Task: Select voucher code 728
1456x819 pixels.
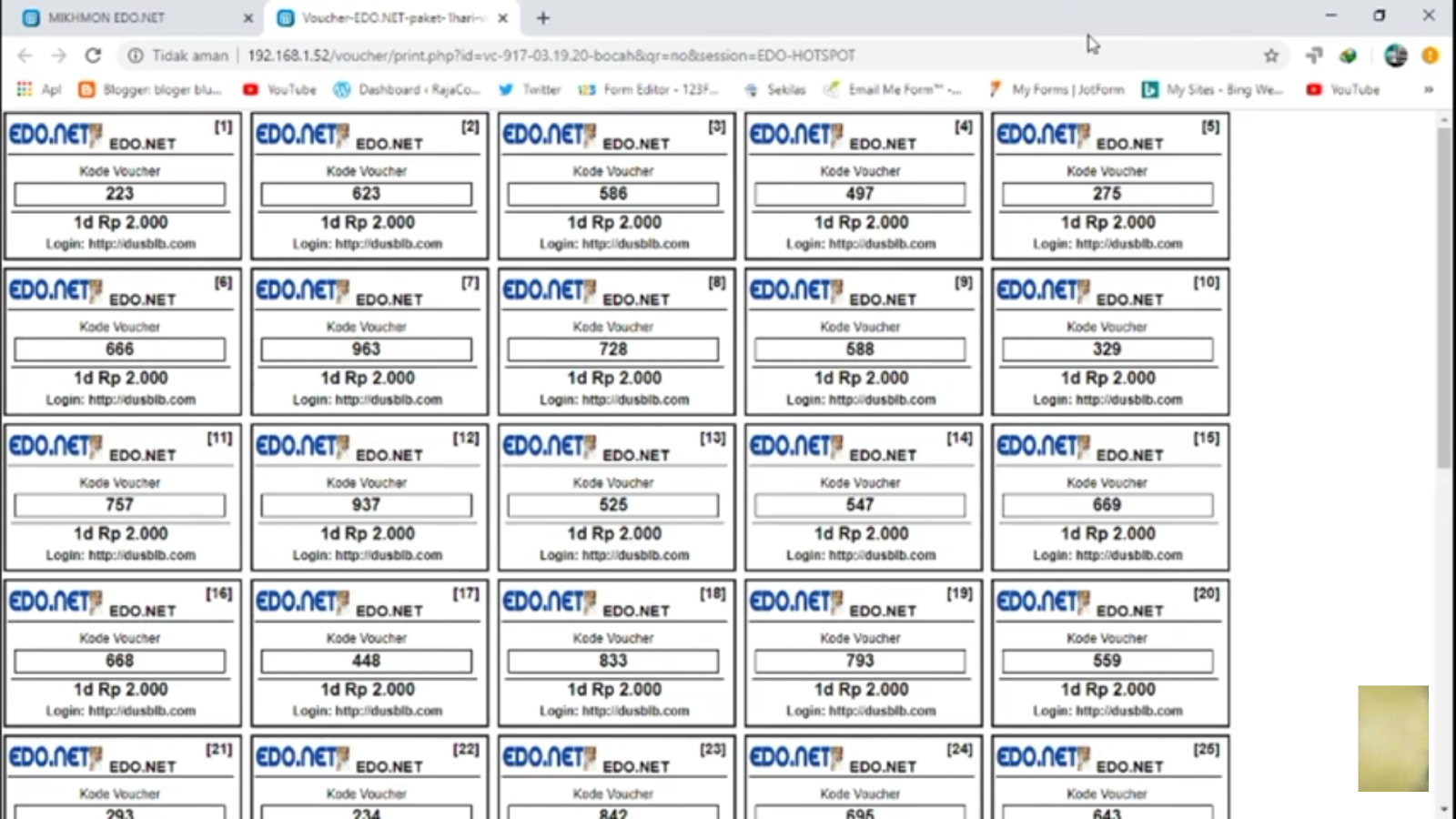Action: (613, 349)
